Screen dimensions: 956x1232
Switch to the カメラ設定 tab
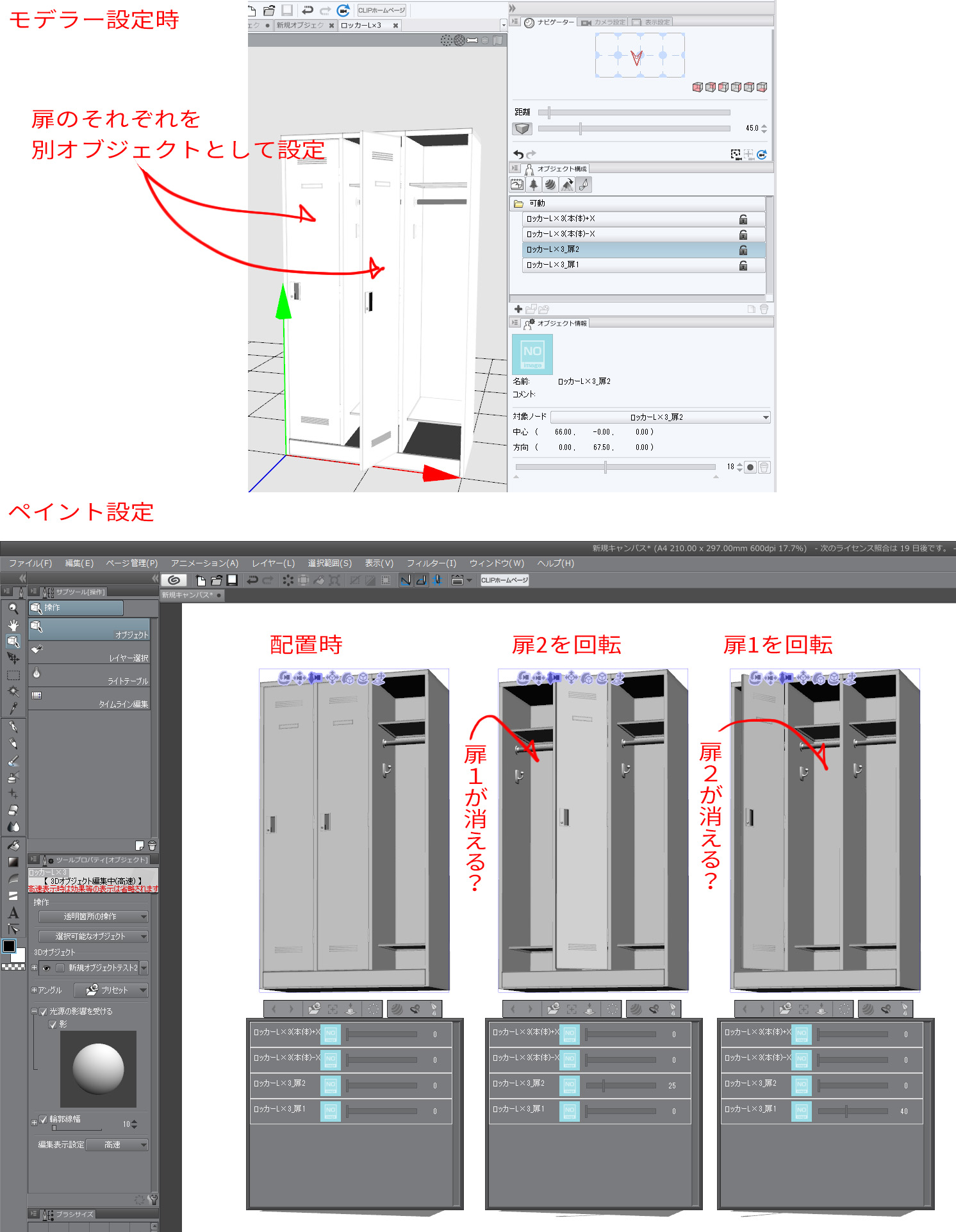[x=603, y=22]
